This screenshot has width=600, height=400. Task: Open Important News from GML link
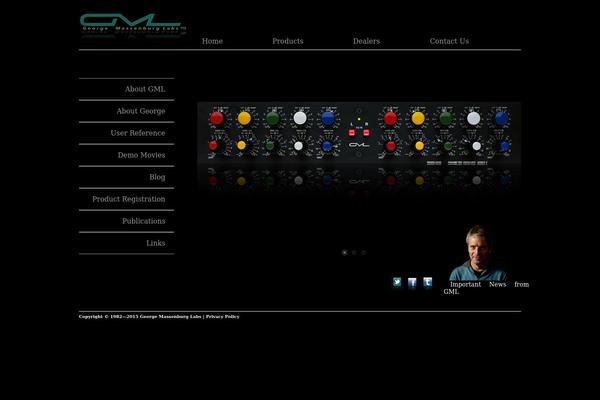click(486, 288)
